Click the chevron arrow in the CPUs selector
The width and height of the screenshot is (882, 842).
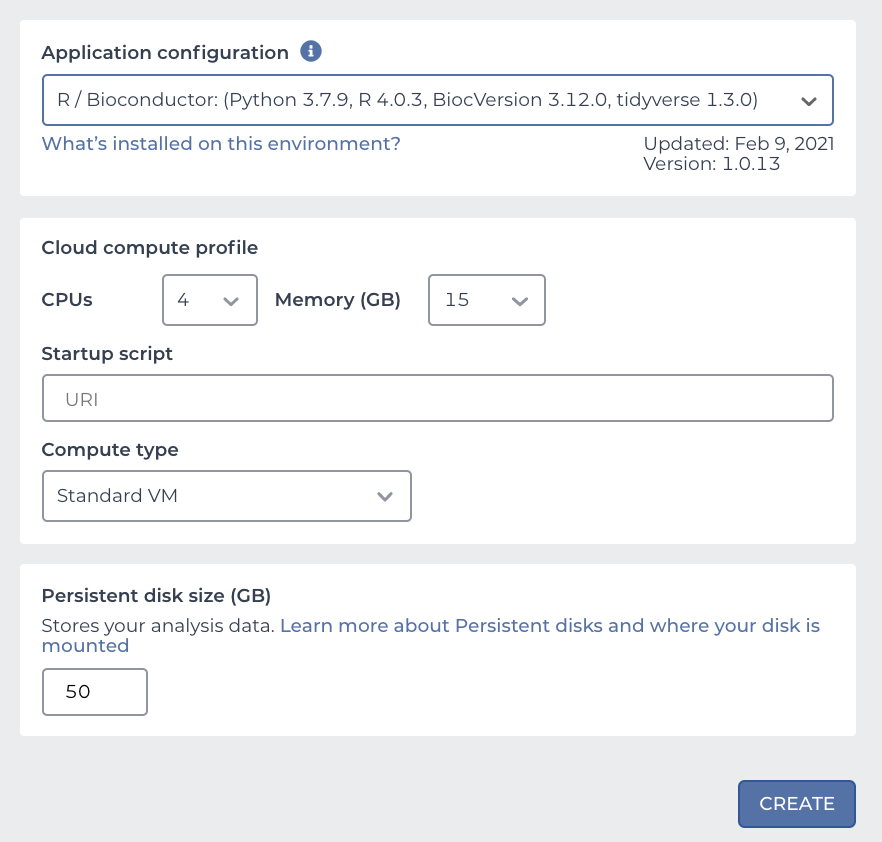pos(231,301)
